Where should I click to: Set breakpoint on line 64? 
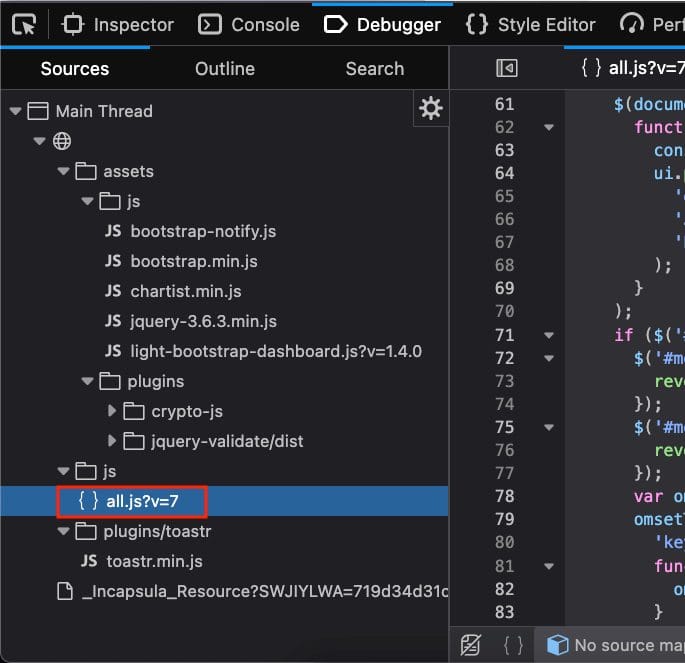505,173
